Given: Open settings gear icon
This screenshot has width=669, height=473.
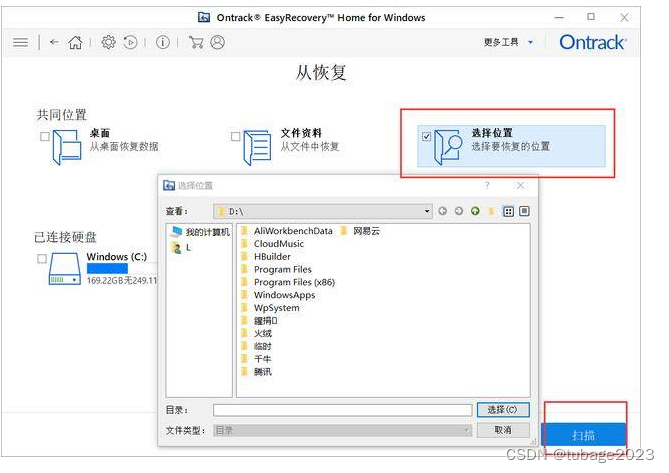Looking at the screenshot, I should (108, 42).
